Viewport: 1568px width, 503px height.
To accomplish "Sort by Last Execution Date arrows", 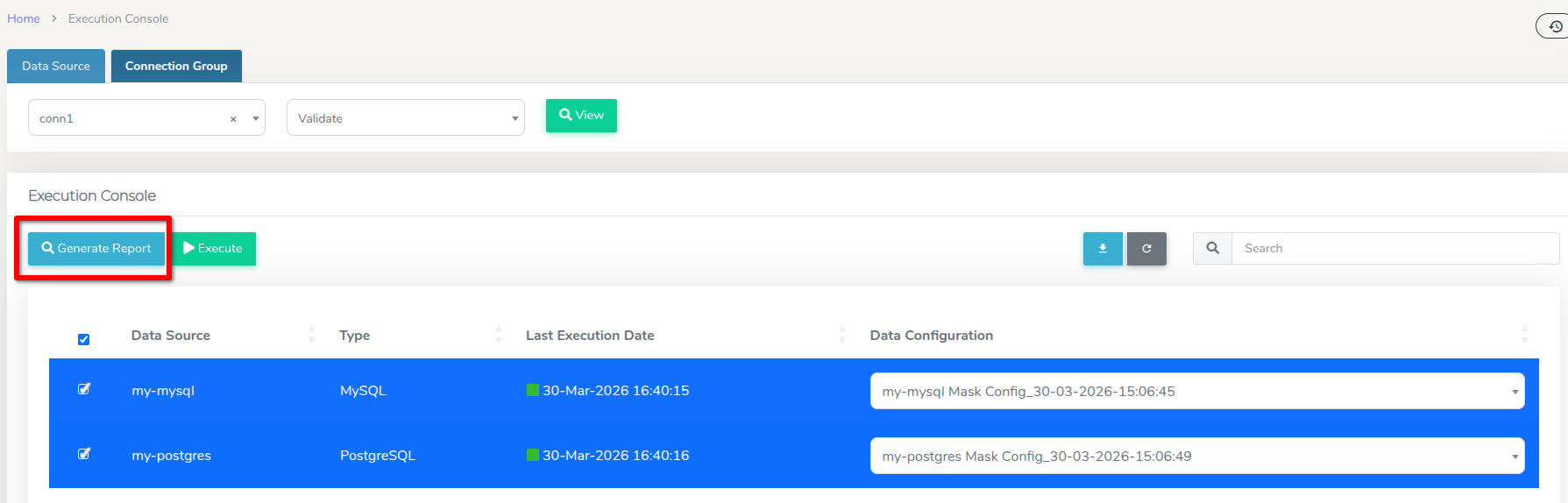I will pyautogui.click(x=841, y=335).
